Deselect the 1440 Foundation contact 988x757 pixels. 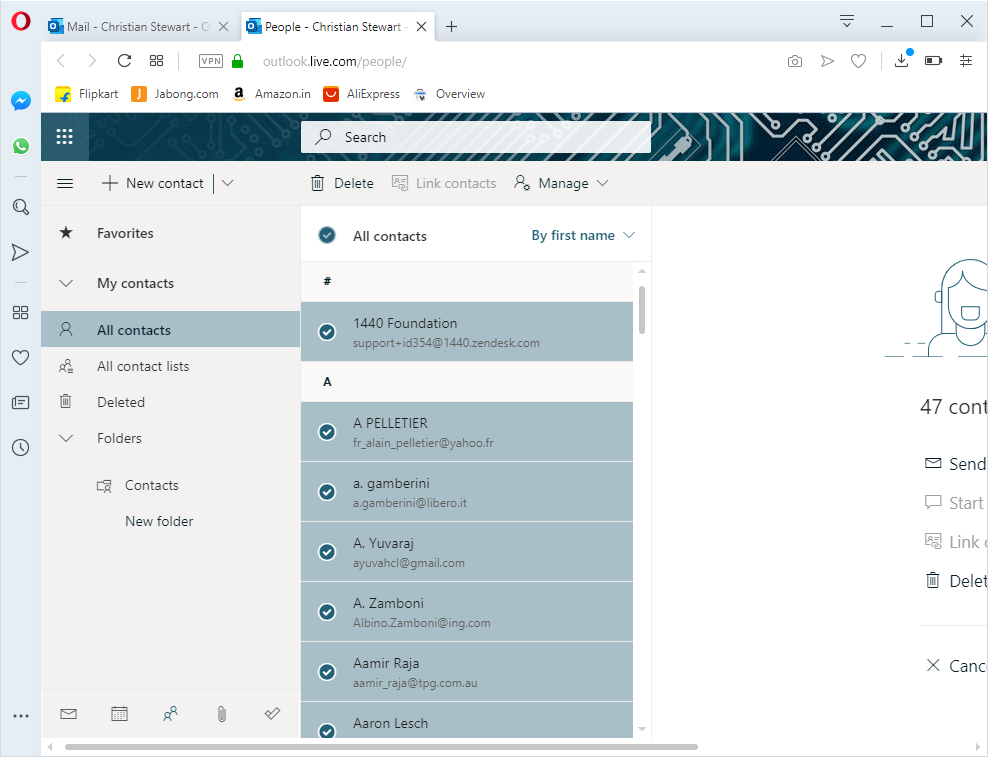click(327, 332)
